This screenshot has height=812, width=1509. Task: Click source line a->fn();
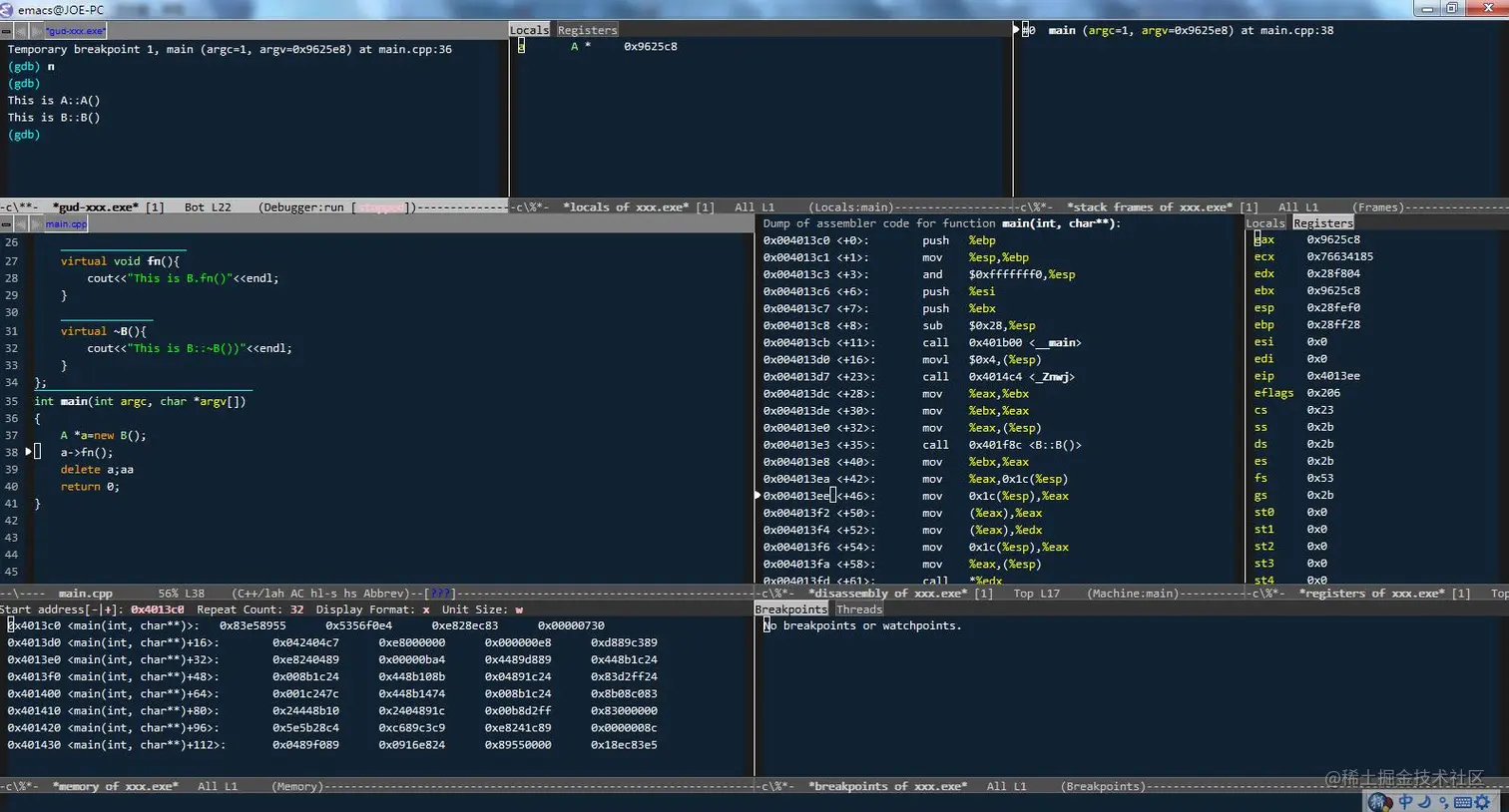(x=87, y=452)
